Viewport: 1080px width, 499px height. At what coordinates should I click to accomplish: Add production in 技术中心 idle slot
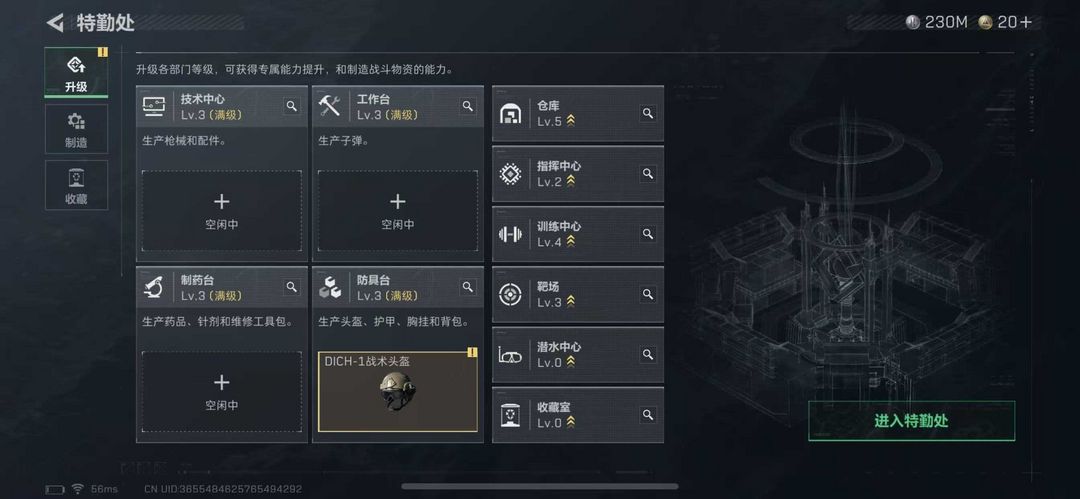pos(222,211)
